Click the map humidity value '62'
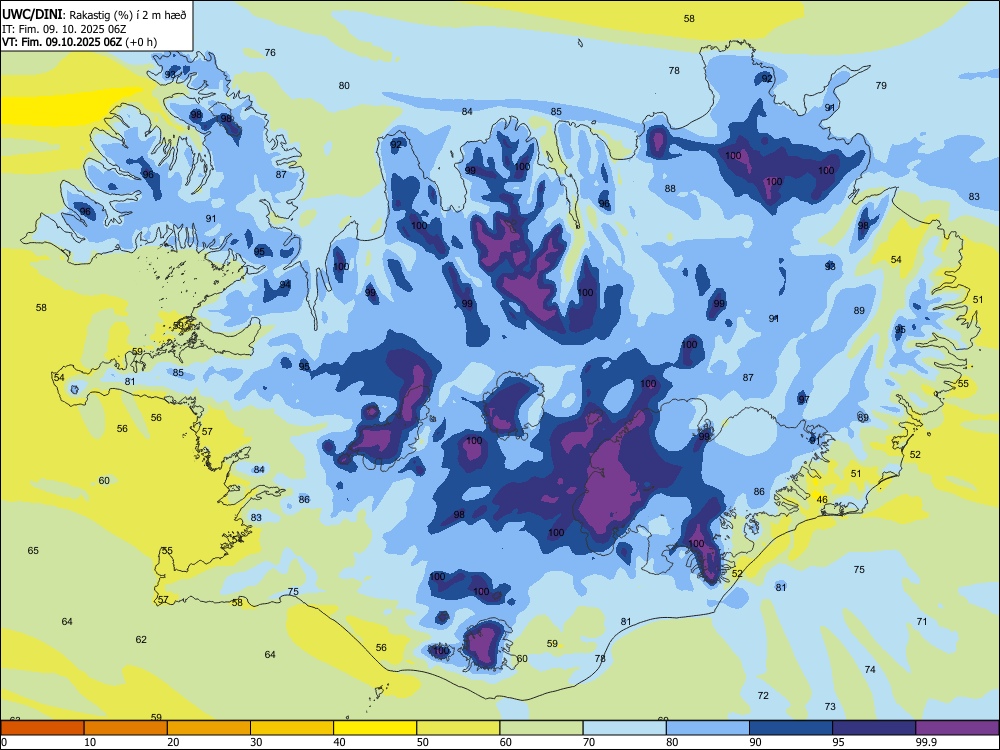Image resolution: width=1000 pixels, height=750 pixels. click(141, 639)
